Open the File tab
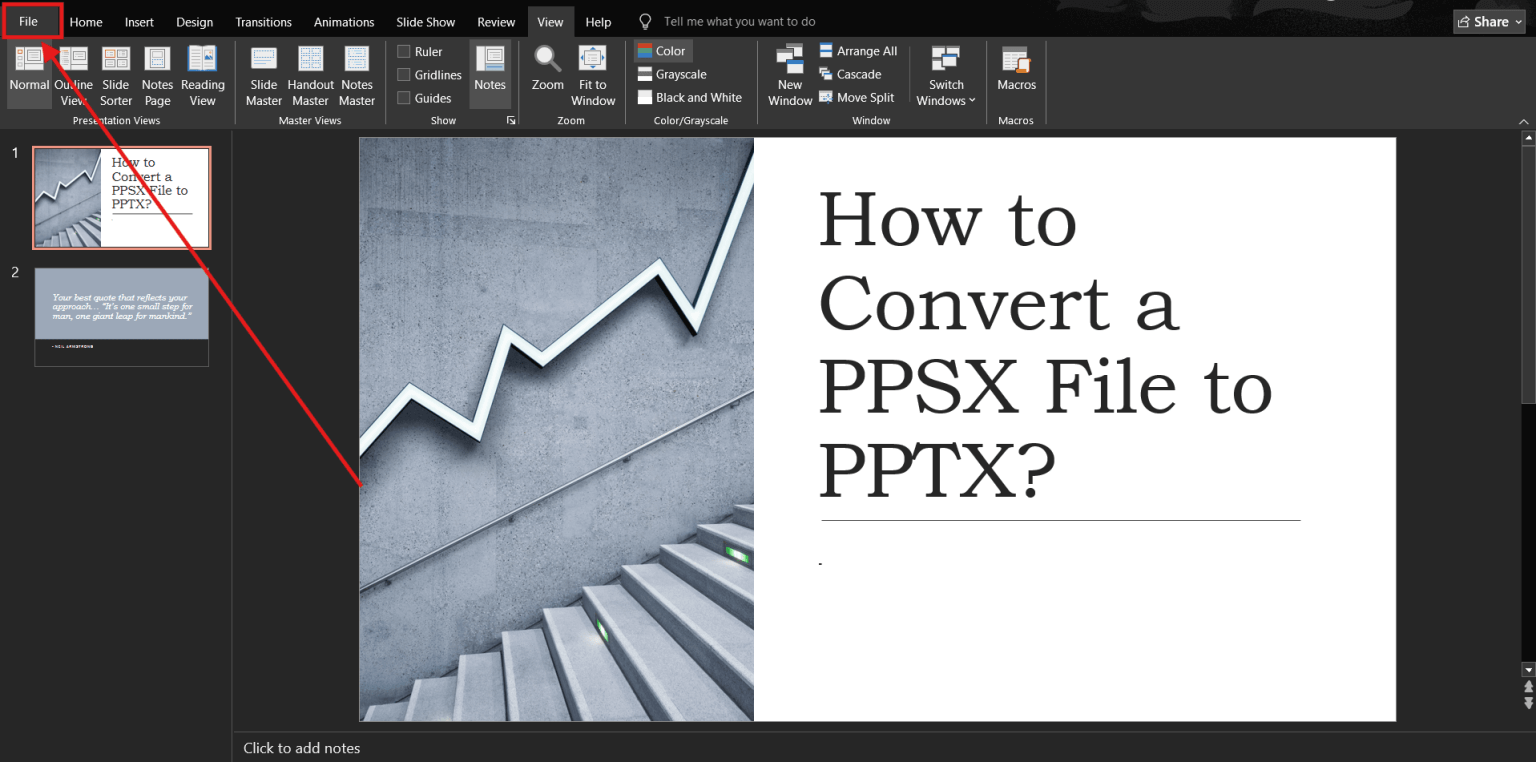Screen dimensions: 1536x762 28,22
